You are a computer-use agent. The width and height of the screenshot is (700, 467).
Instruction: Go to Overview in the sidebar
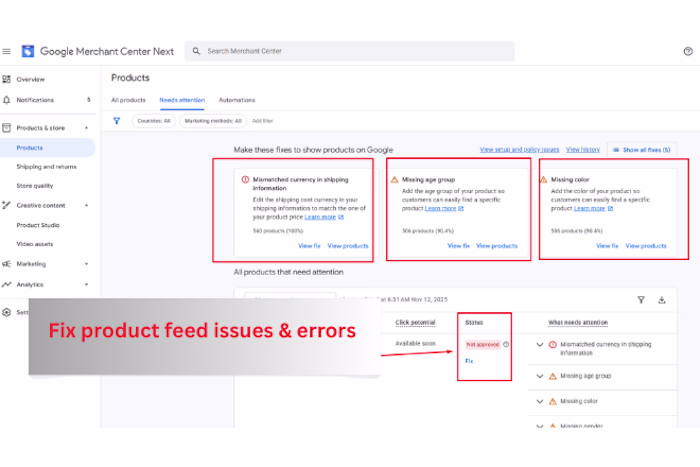coord(30,79)
